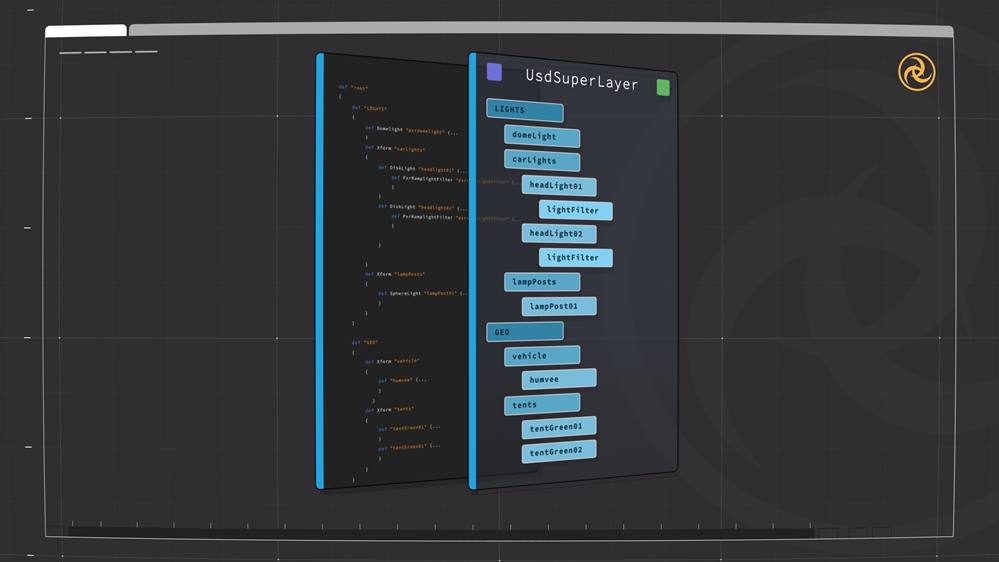Expand the carLights node
Image resolution: width=999 pixels, height=562 pixels.
542,160
